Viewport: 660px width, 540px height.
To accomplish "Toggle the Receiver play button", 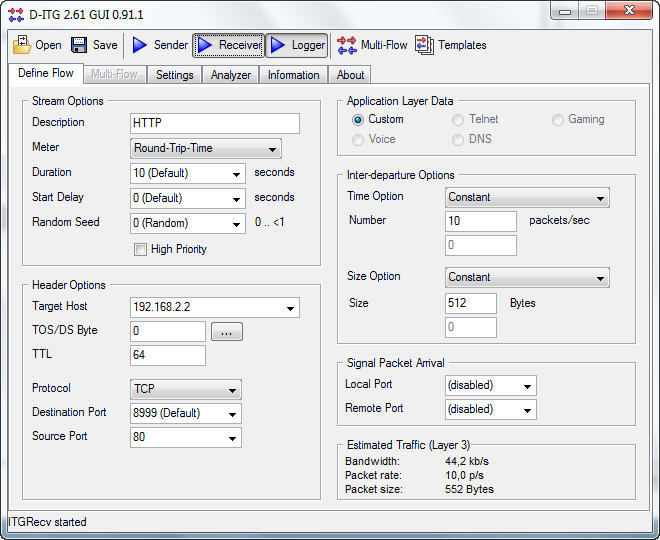I will [205, 45].
